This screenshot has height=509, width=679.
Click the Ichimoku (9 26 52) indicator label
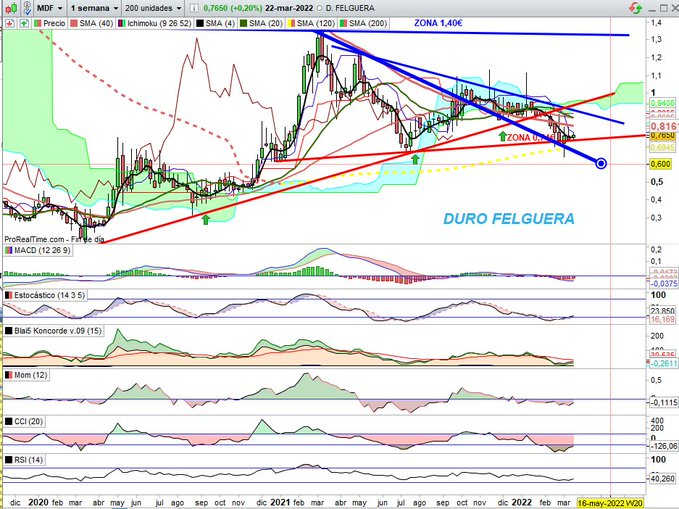tap(159, 23)
